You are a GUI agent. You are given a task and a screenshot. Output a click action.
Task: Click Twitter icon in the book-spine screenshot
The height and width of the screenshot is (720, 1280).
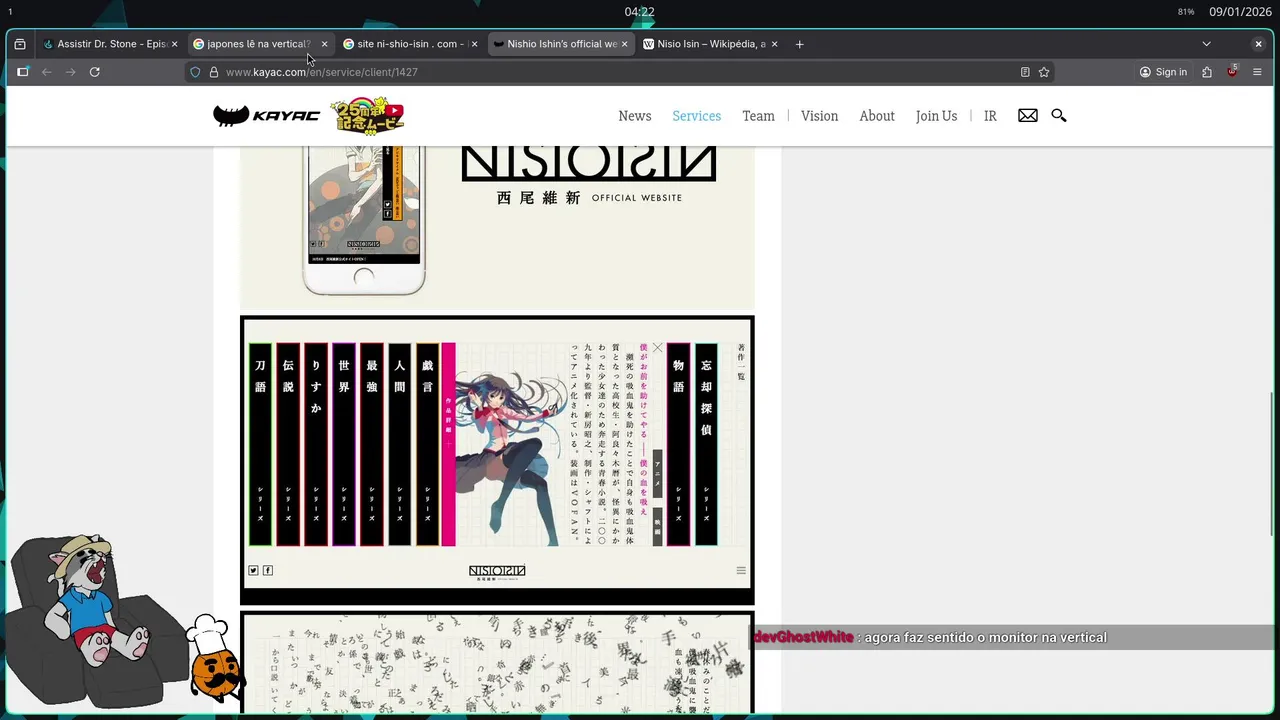pyautogui.click(x=253, y=571)
